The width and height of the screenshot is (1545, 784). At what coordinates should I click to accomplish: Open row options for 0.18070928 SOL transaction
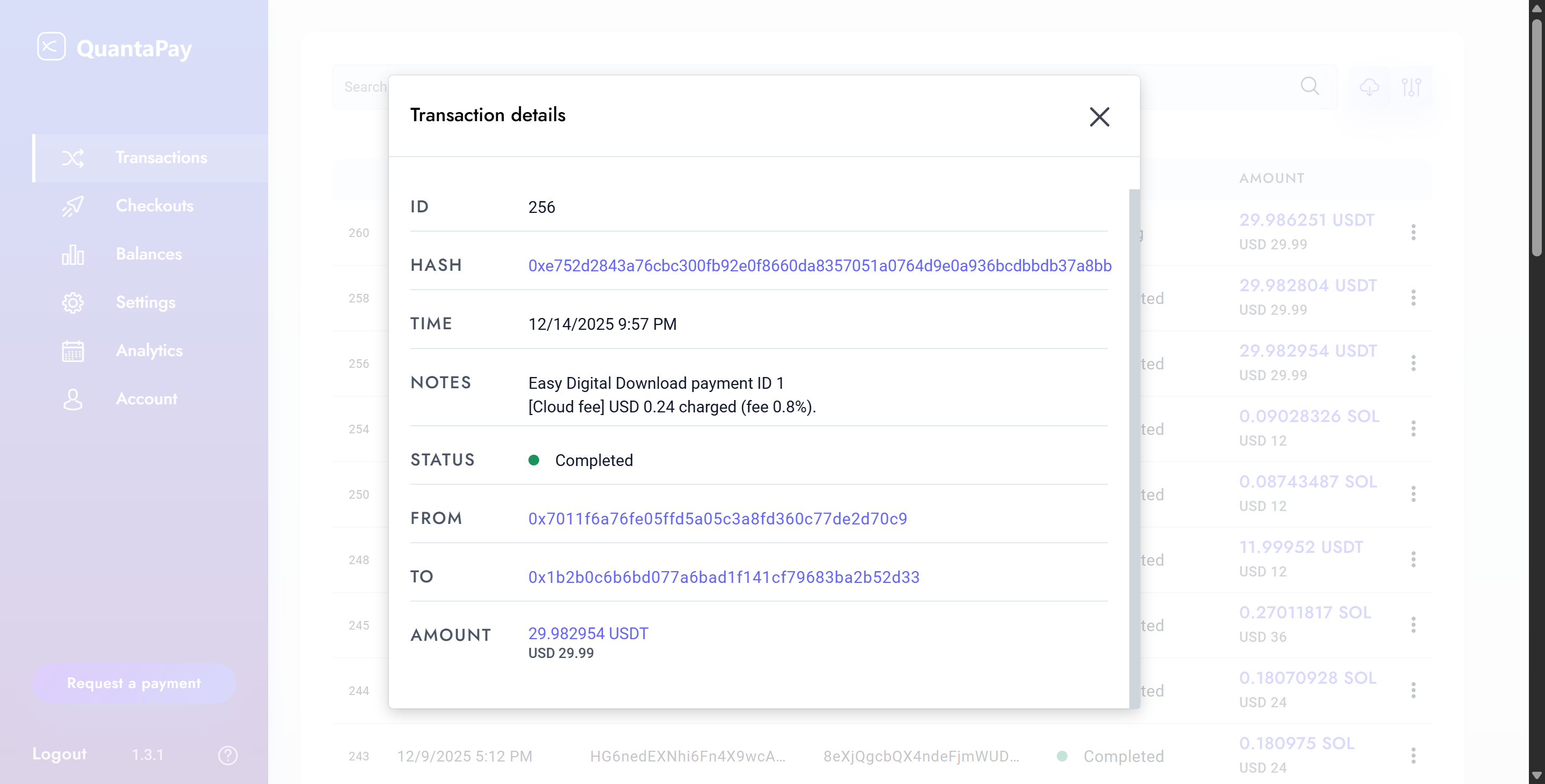point(1414,690)
